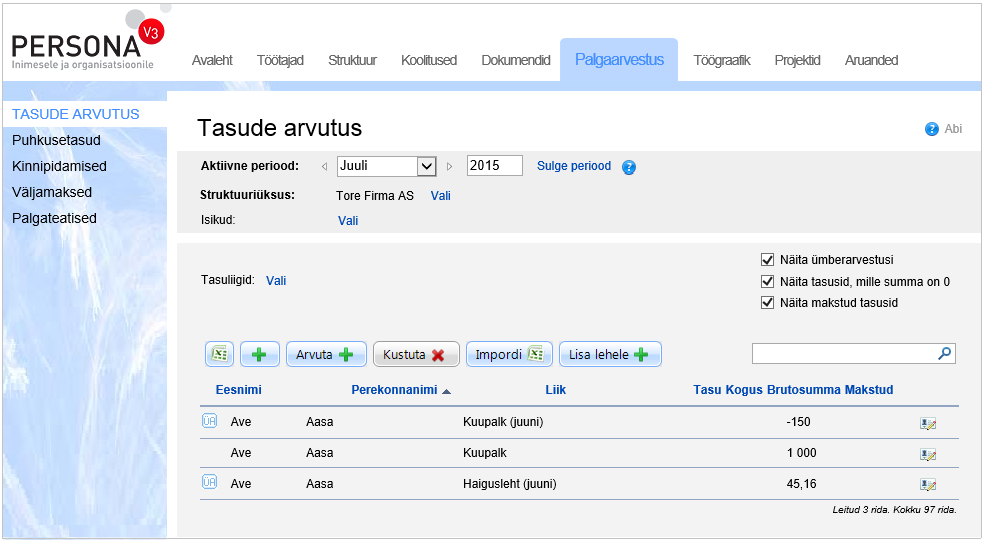Switch to the Töötajad tab
The width and height of the screenshot is (984, 541).
point(280,60)
